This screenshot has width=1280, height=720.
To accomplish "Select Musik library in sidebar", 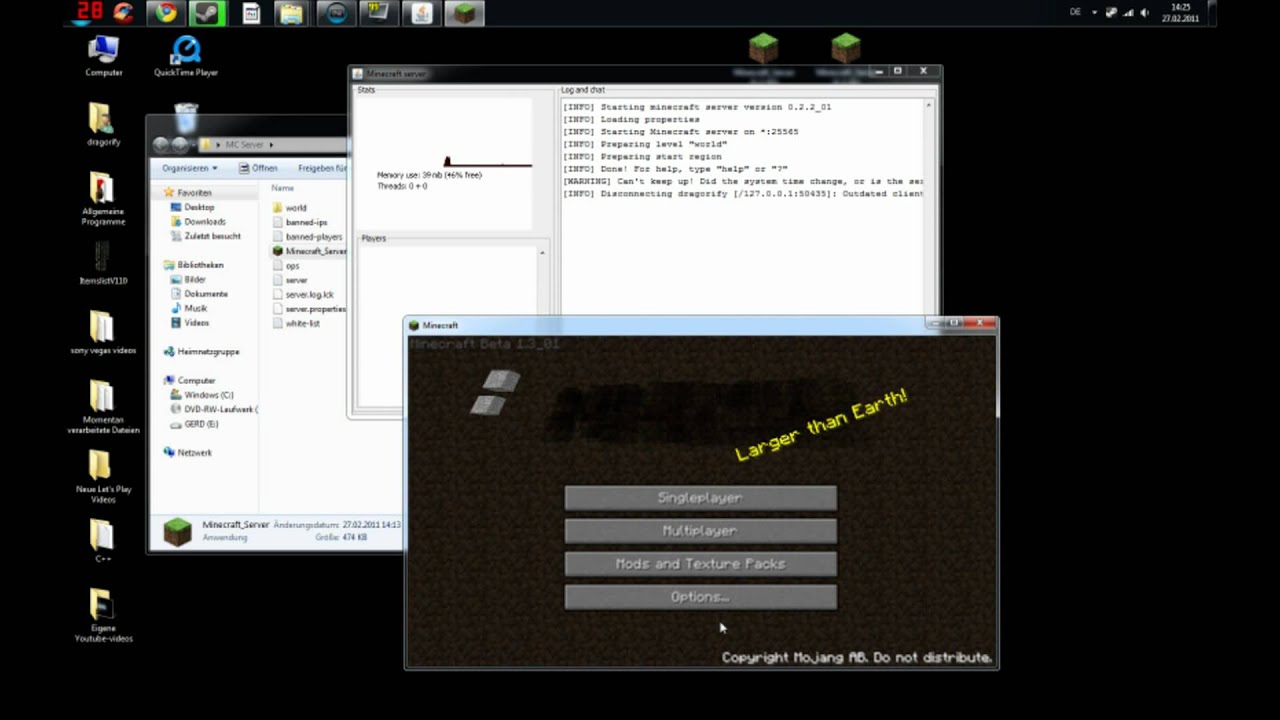I will [x=196, y=308].
